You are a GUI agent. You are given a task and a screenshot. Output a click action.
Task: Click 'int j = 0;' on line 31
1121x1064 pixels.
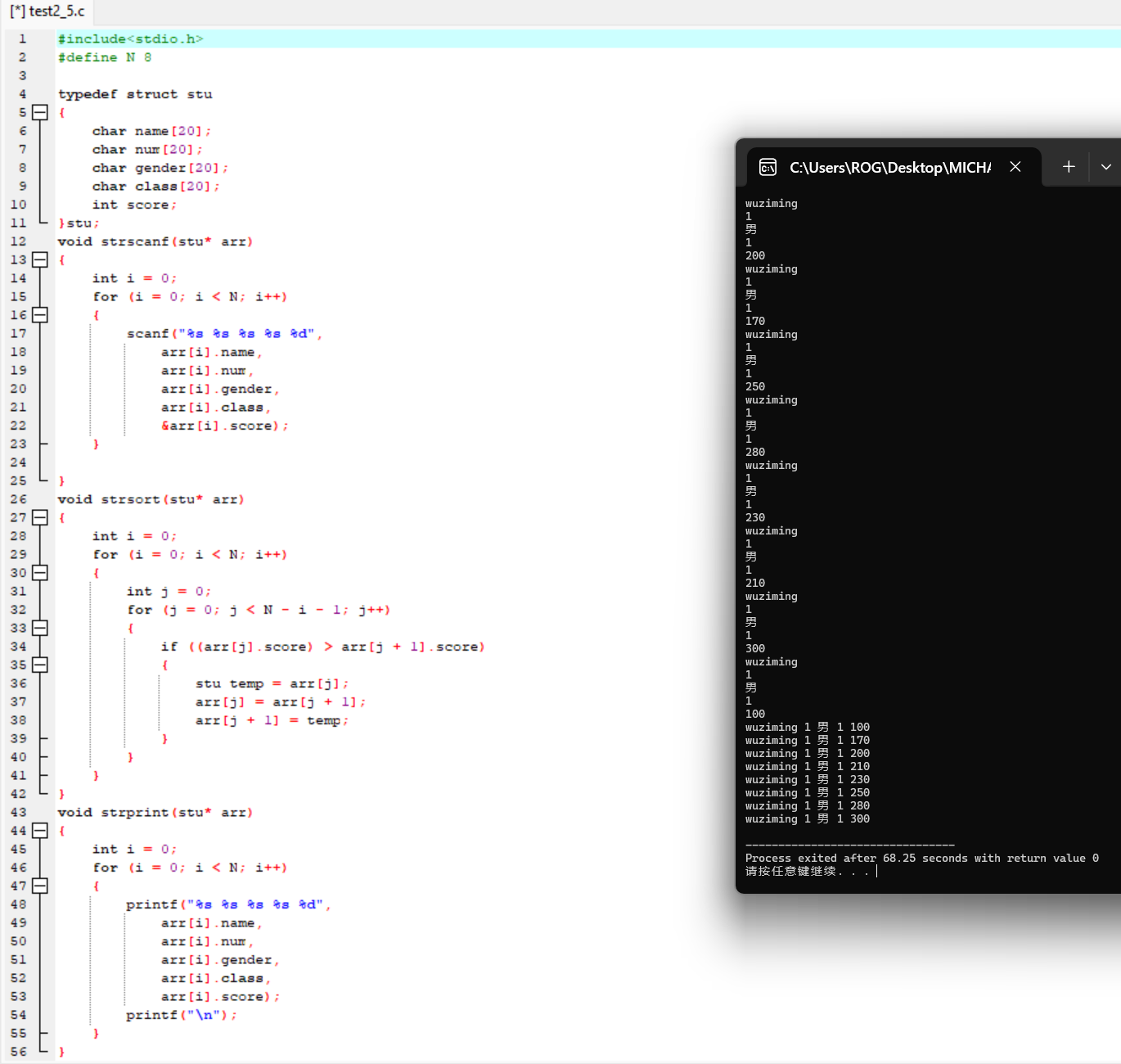[169, 591]
